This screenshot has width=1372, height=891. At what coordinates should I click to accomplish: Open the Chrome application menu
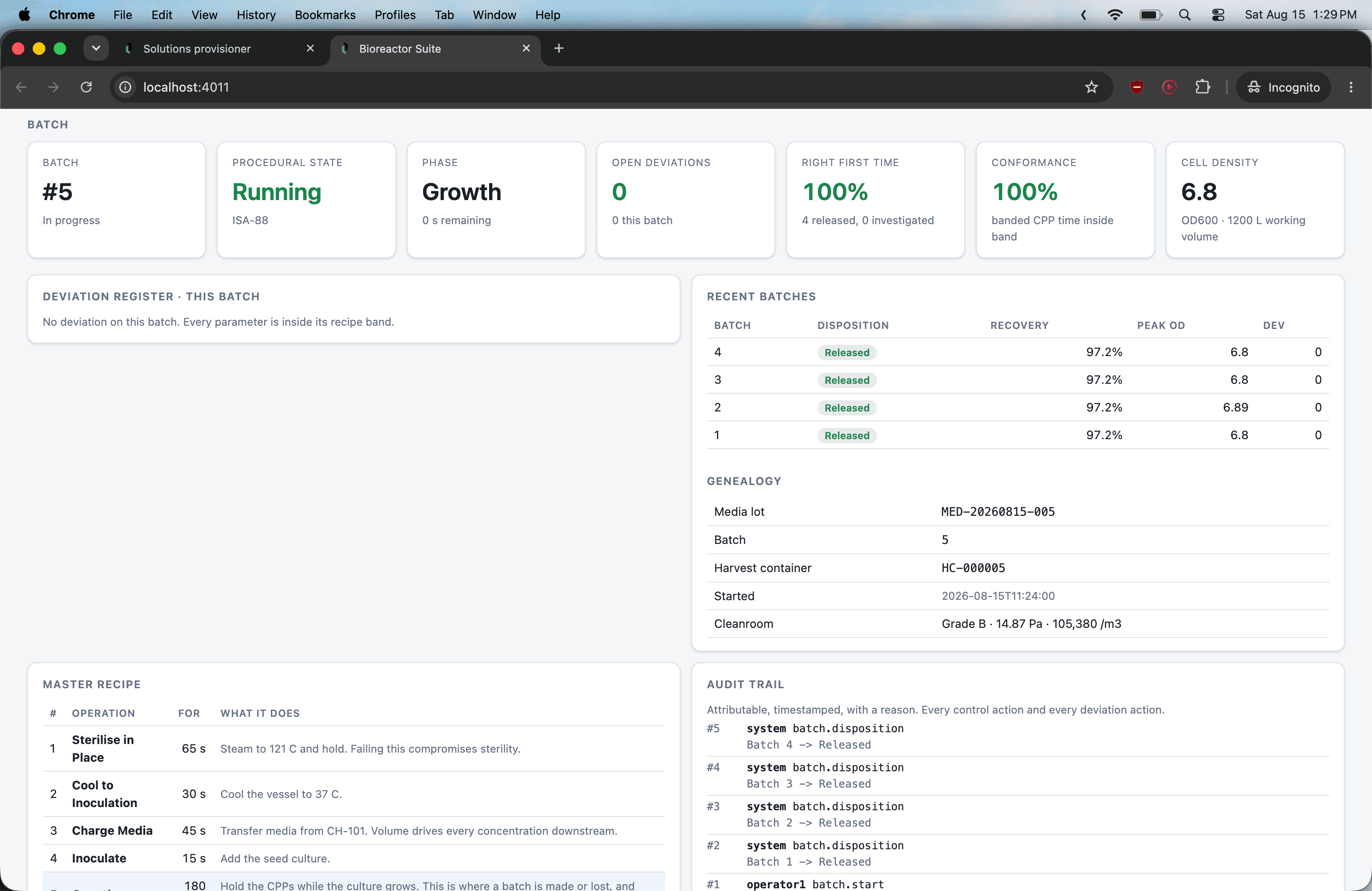tap(72, 15)
